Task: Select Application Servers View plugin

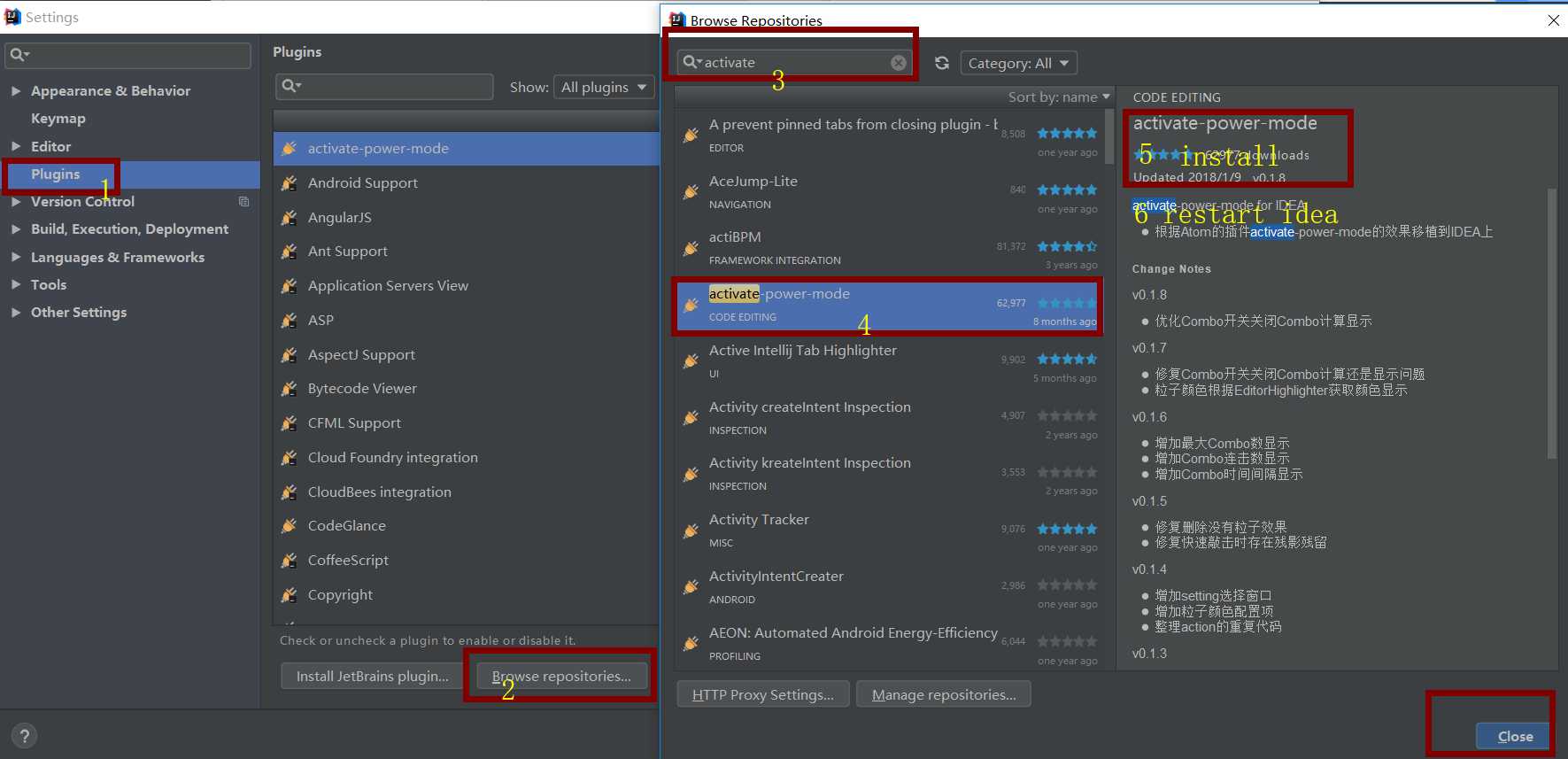Action: point(467,286)
